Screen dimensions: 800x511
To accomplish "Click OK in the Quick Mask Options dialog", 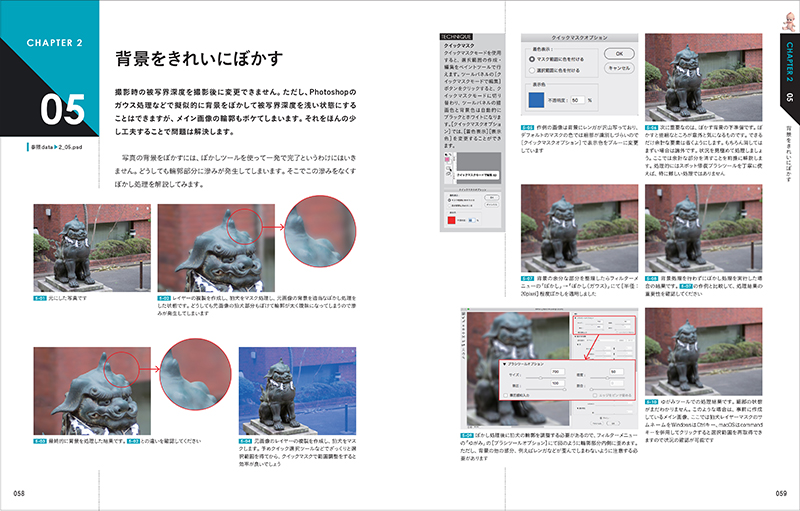I will (x=617, y=53).
